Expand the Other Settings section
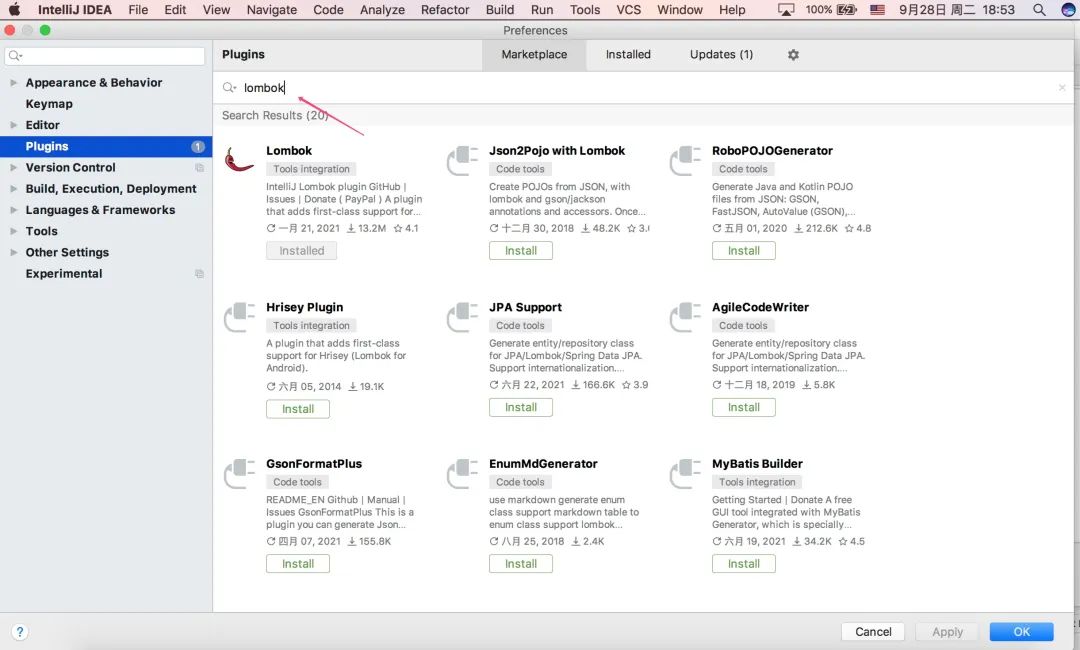Image resolution: width=1080 pixels, height=650 pixels. tap(13, 252)
